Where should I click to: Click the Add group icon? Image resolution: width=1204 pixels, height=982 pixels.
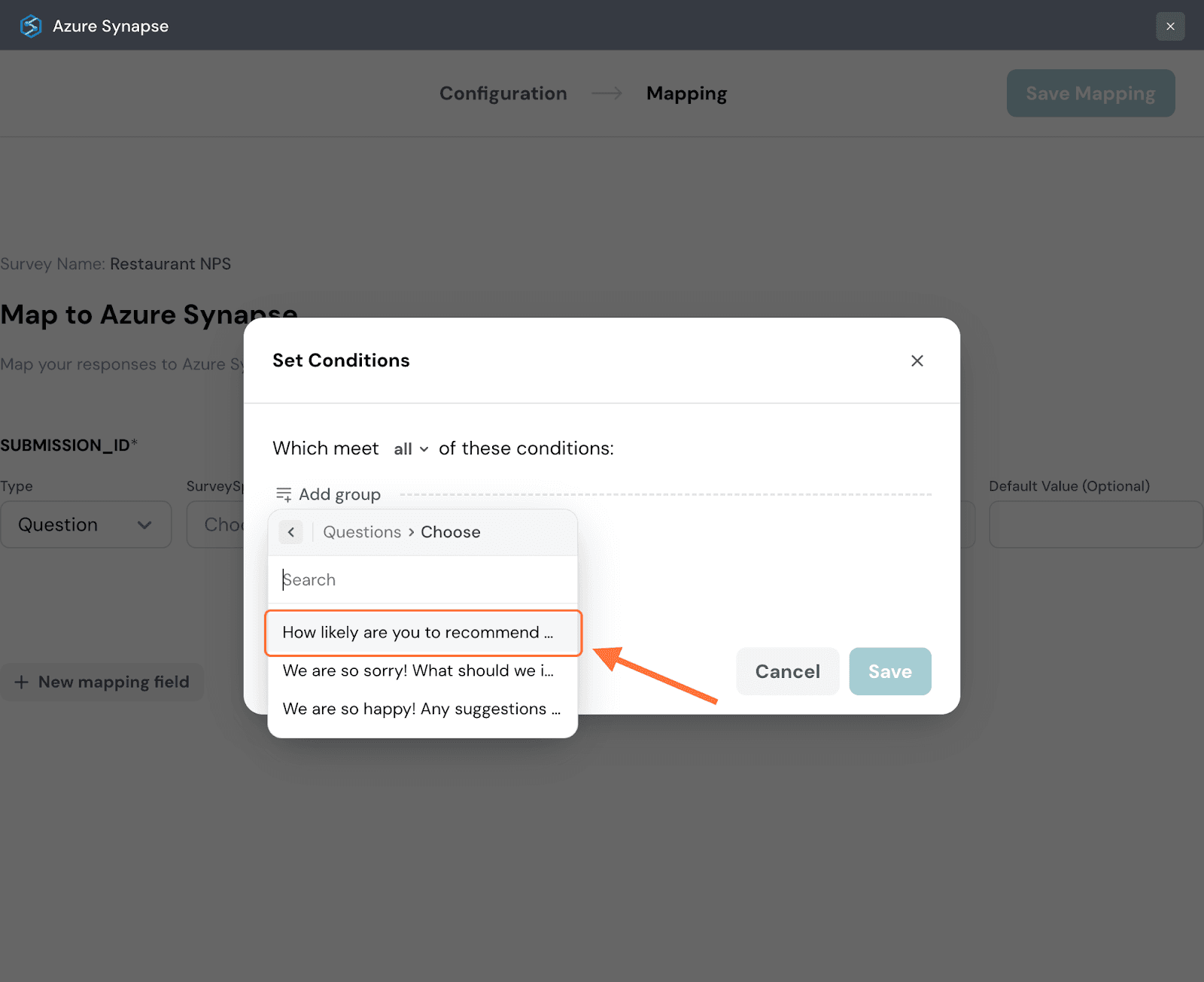pyautogui.click(x=284, y=494)
